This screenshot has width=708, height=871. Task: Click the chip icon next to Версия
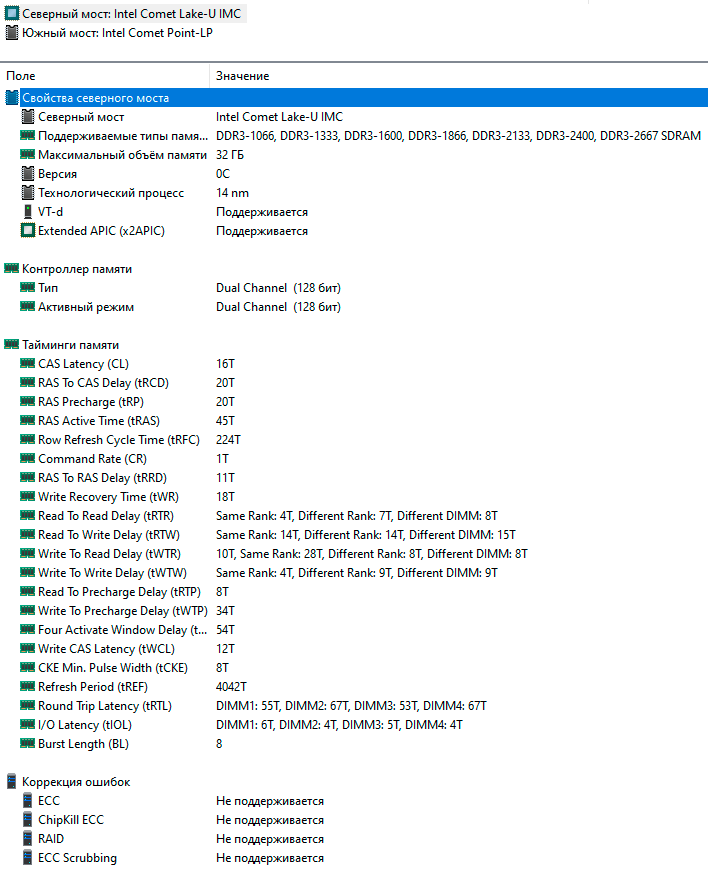[x=27, y=174]
